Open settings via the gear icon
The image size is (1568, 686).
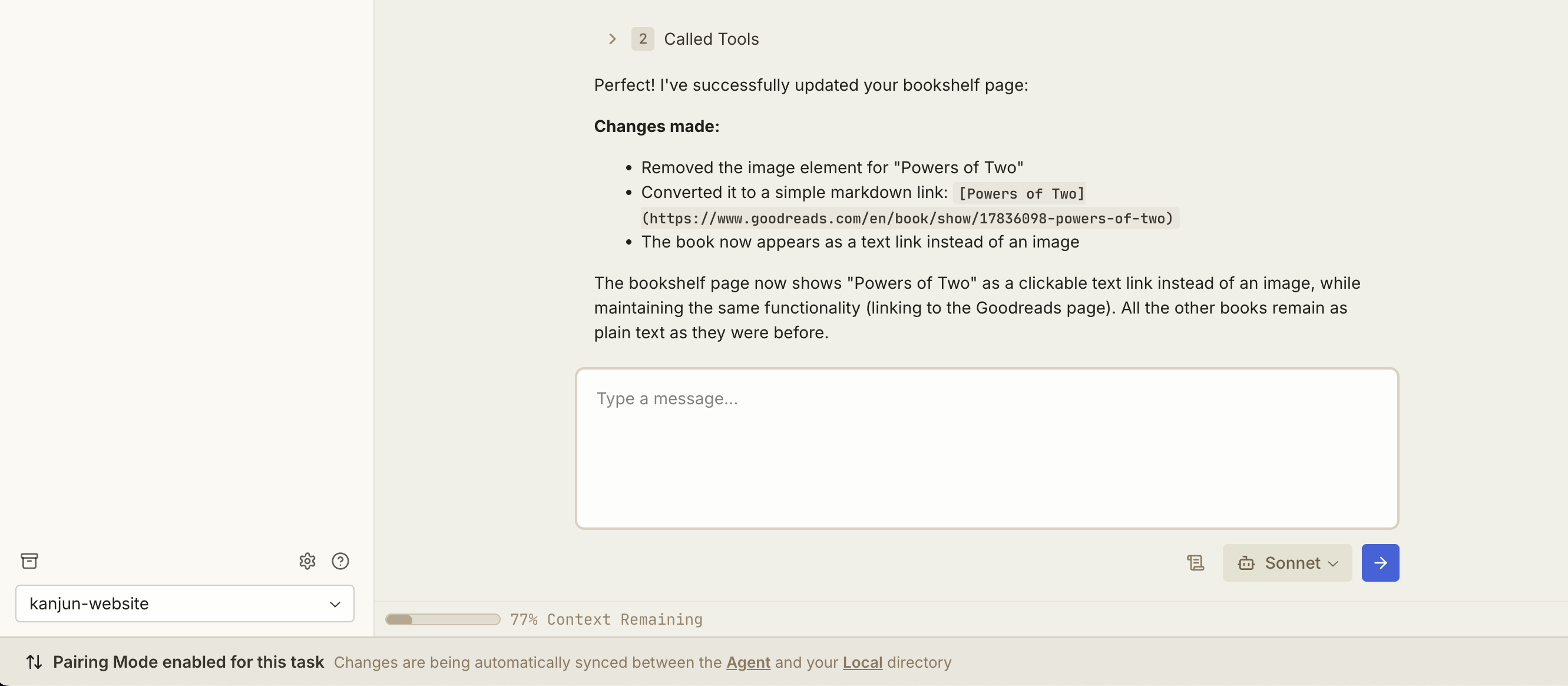307,560
